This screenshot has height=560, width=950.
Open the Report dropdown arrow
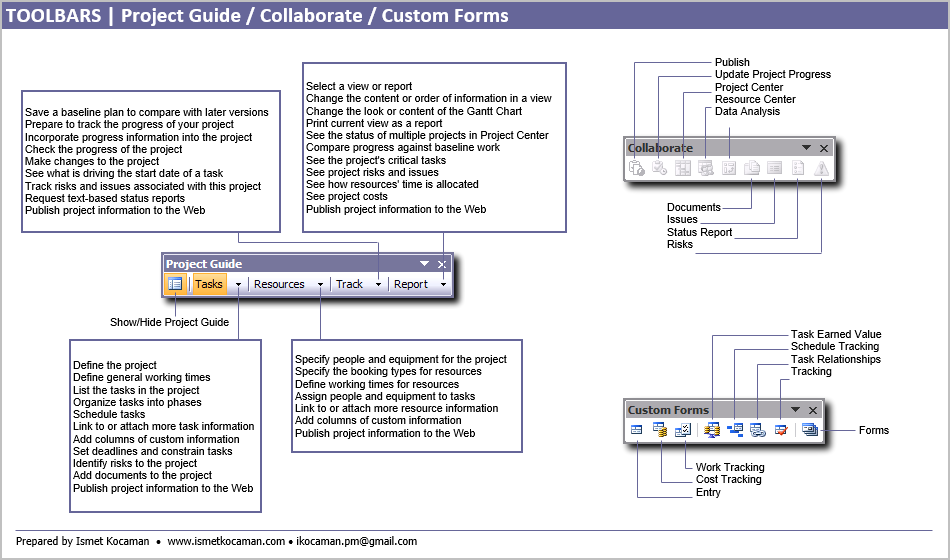443,285
